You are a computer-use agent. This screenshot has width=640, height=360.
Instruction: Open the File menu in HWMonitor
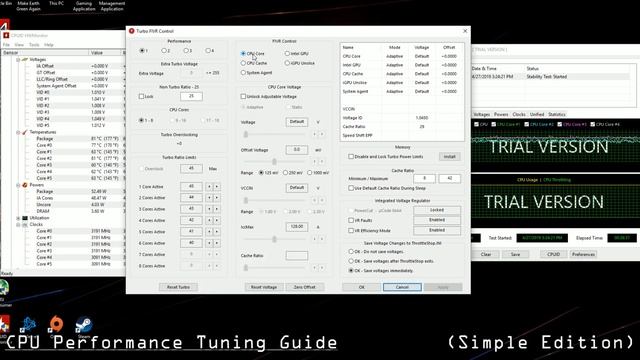click(6, 44)
